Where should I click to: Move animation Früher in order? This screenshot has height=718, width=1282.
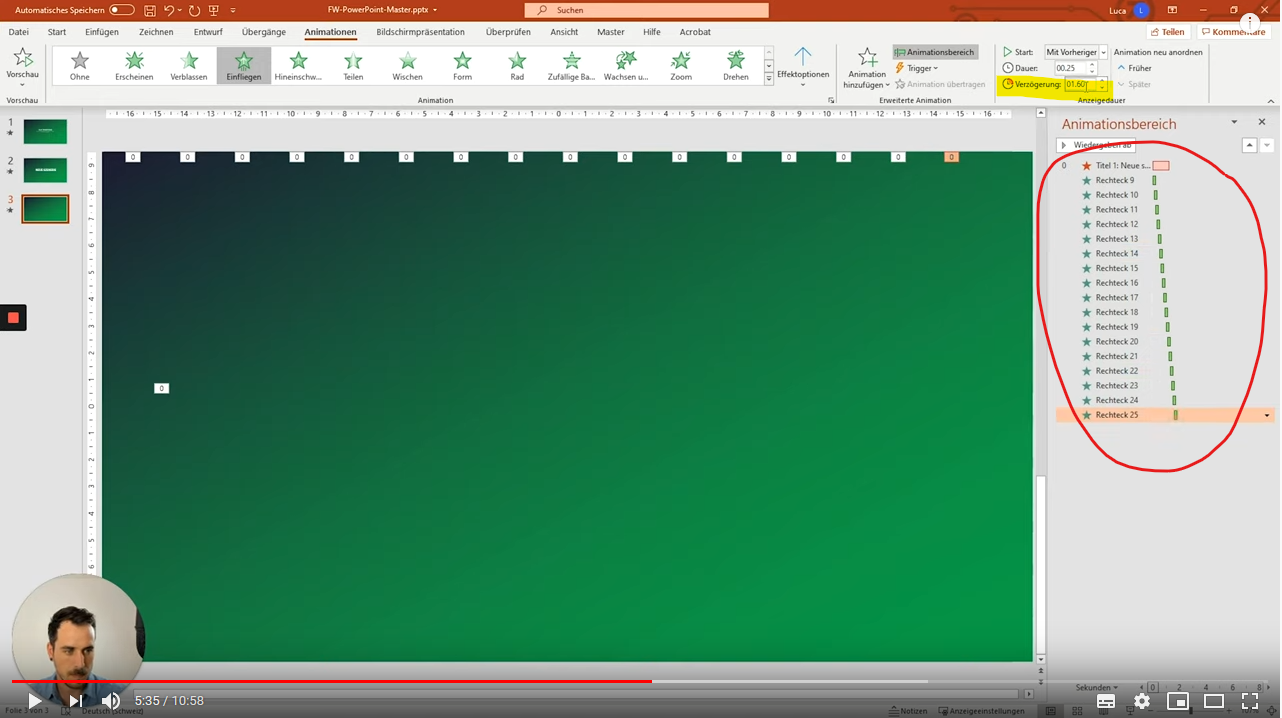coord(1134,68)
